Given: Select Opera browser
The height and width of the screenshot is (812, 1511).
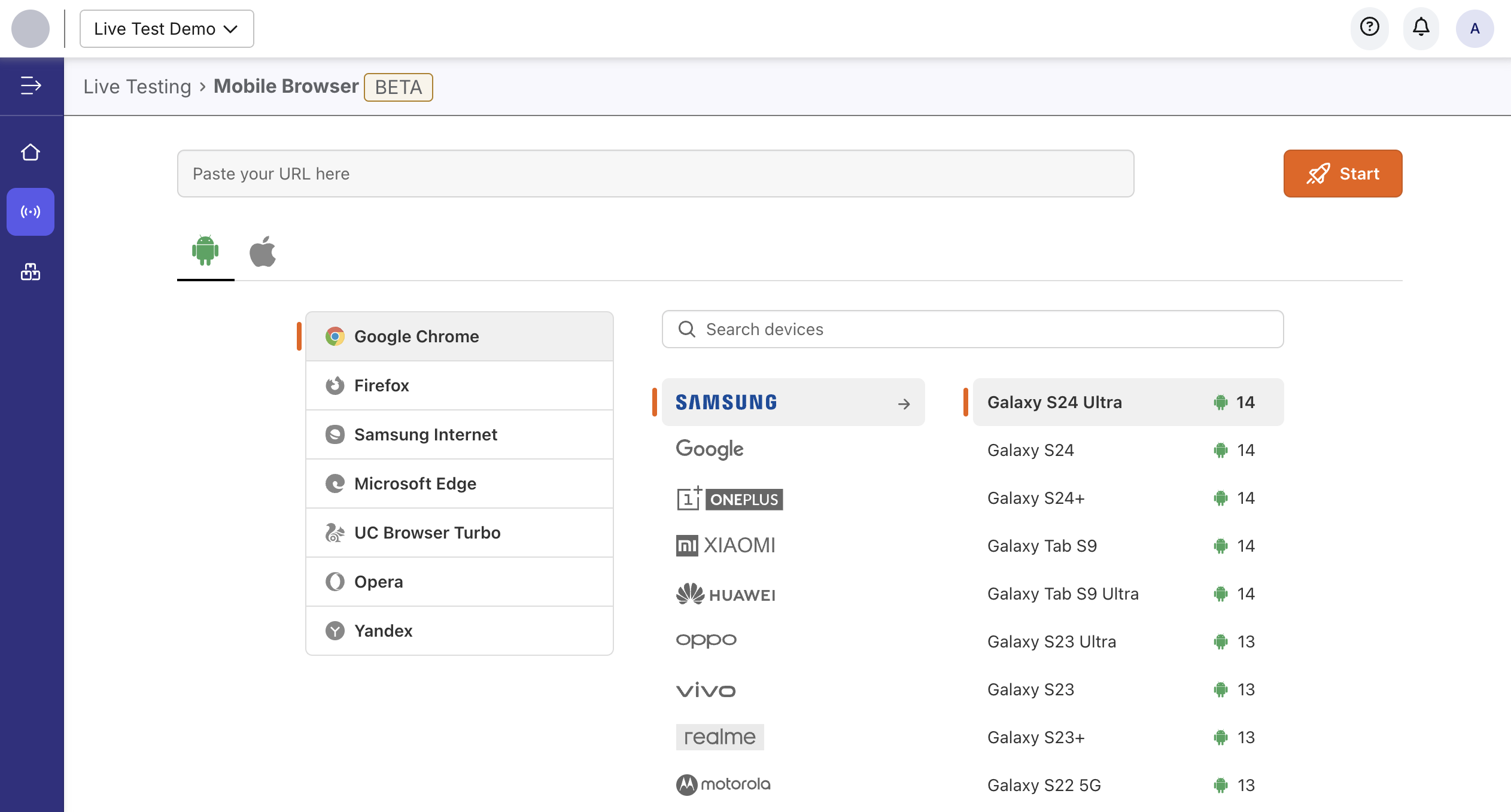Looking at the screenshot, I should (460, 582).
